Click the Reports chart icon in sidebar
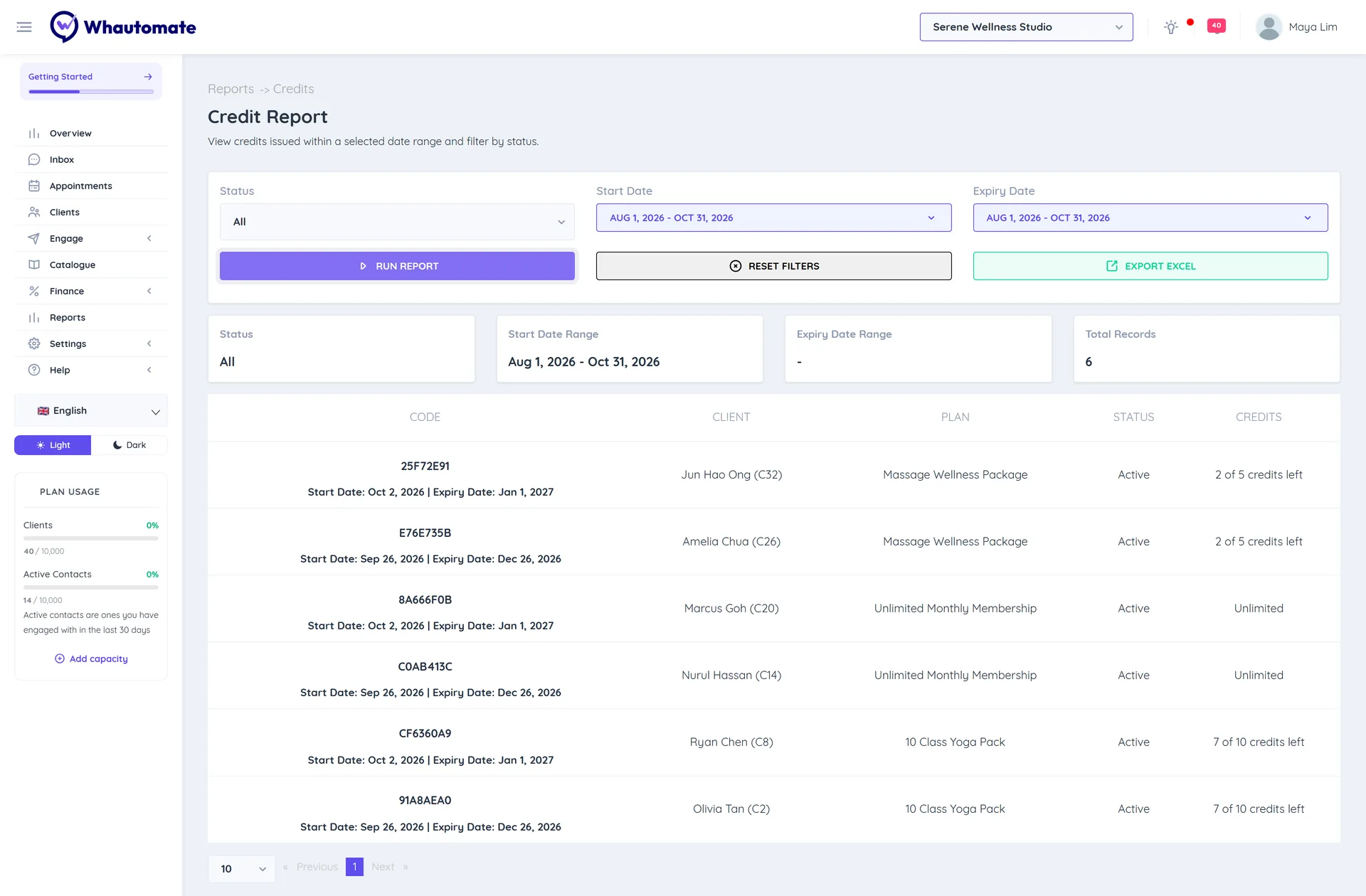1366x896 pixels. 34,318
